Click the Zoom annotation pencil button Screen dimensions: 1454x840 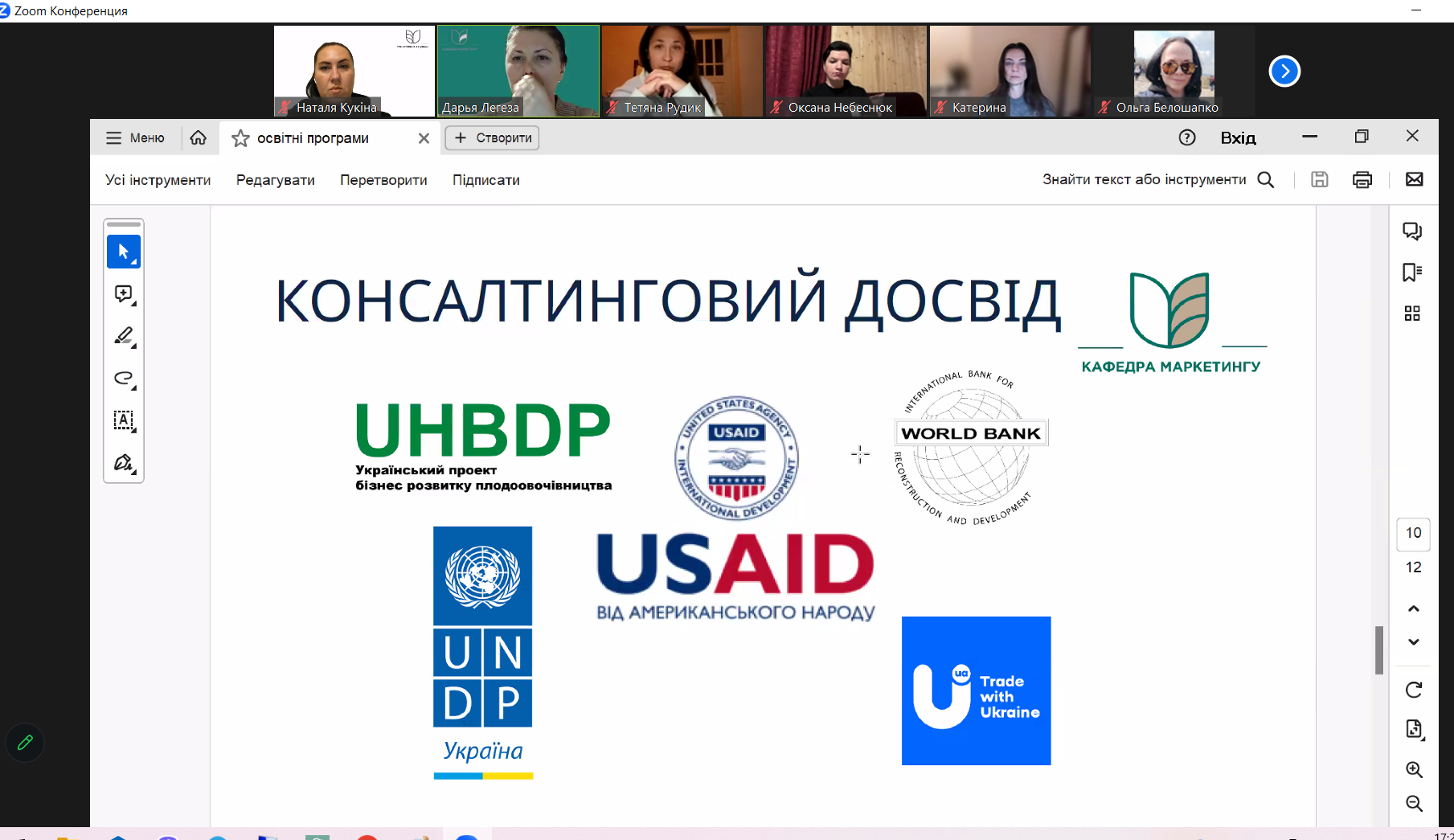point(25,743)
